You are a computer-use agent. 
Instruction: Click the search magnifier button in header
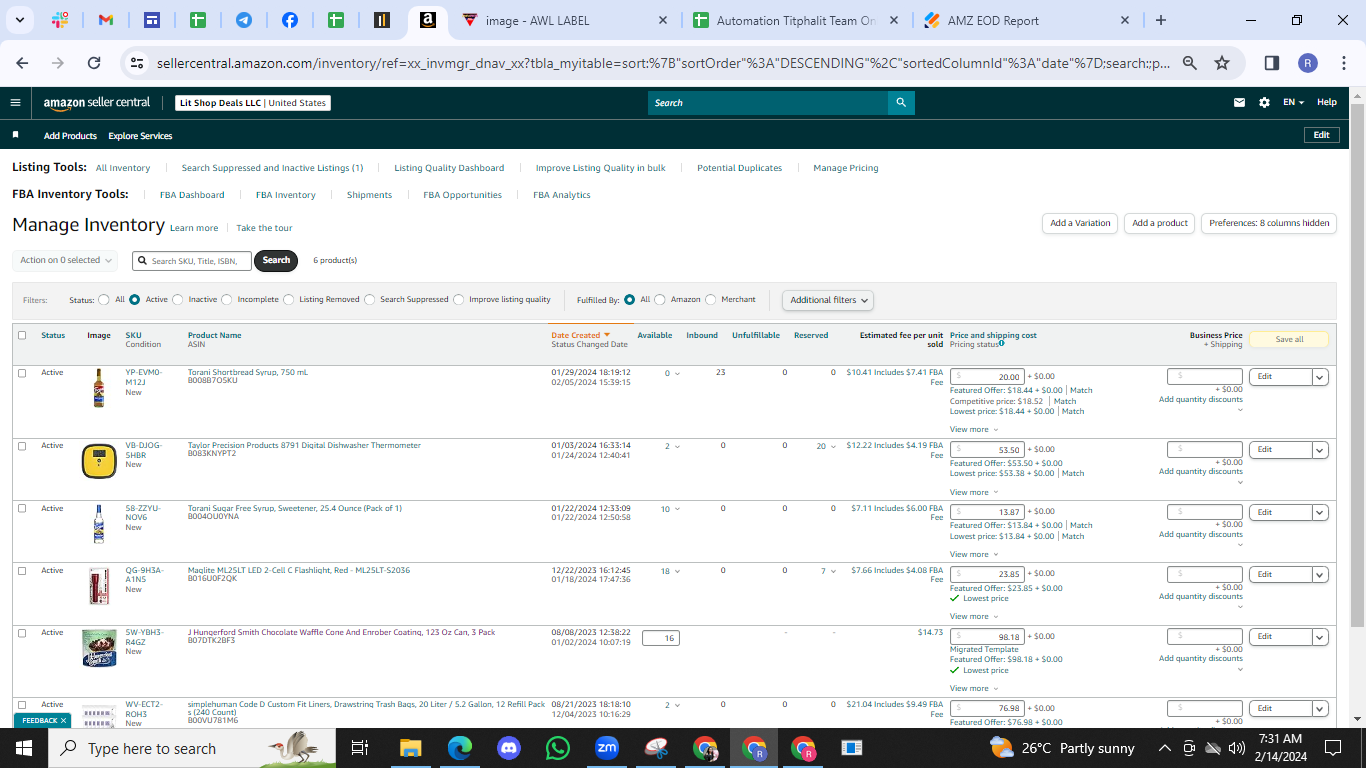[x=901, y=102]
